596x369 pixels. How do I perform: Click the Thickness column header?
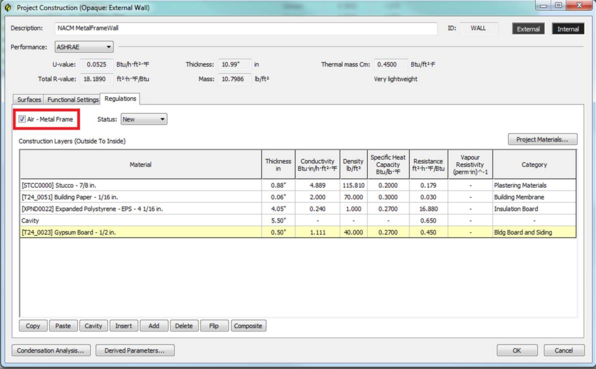point(278,164)
